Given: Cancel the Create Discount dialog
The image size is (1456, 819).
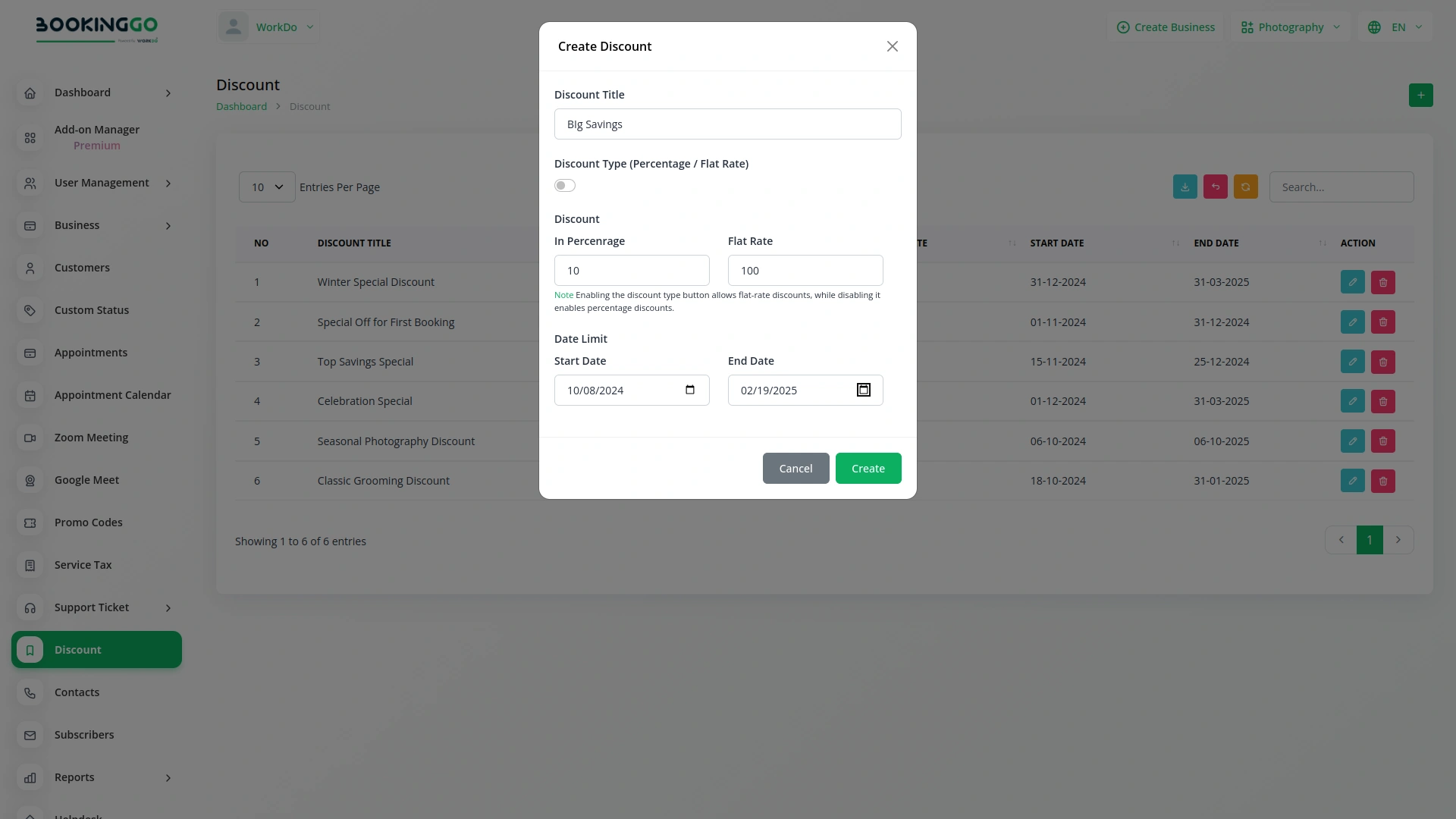Looking at the screenshot, I should click(795, 468).
